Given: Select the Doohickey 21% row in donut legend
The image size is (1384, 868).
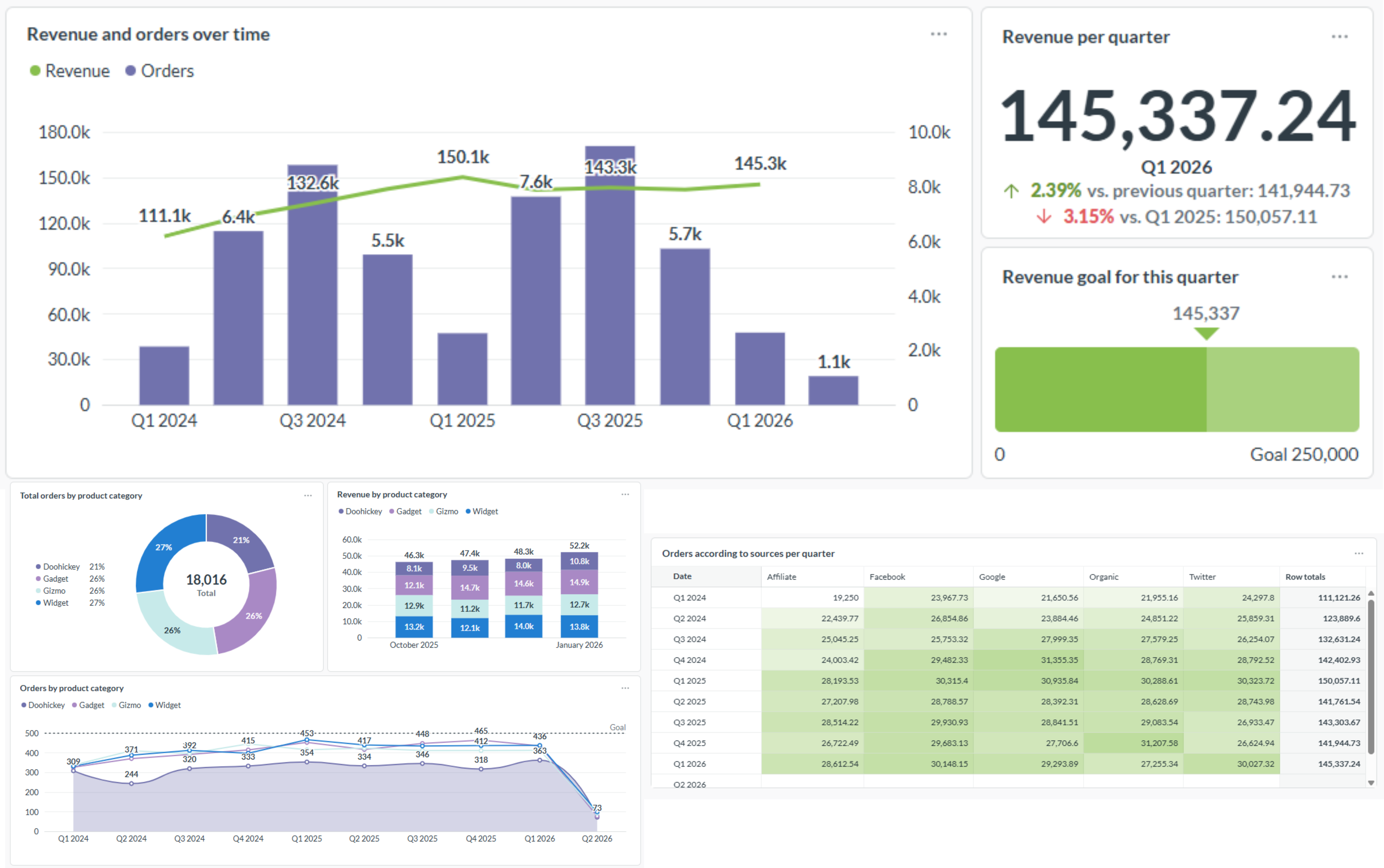Looking at the screenshot, I should pyautogui.click(x=70, y=567).
